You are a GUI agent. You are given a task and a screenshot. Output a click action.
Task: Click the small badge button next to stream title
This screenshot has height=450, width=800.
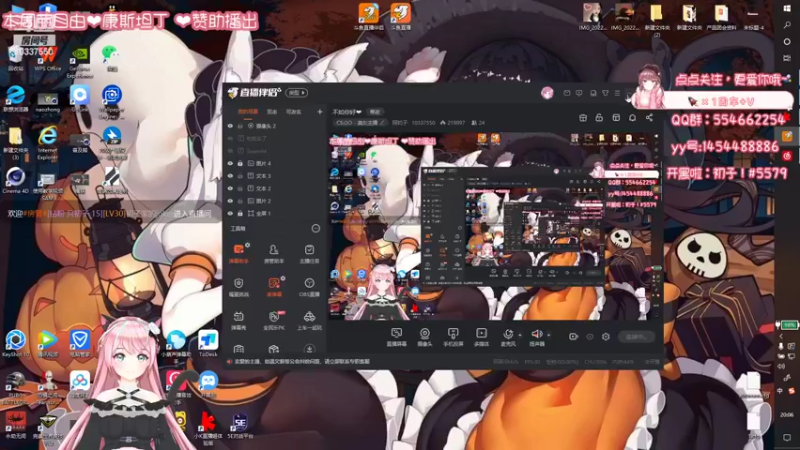(375, 112)
